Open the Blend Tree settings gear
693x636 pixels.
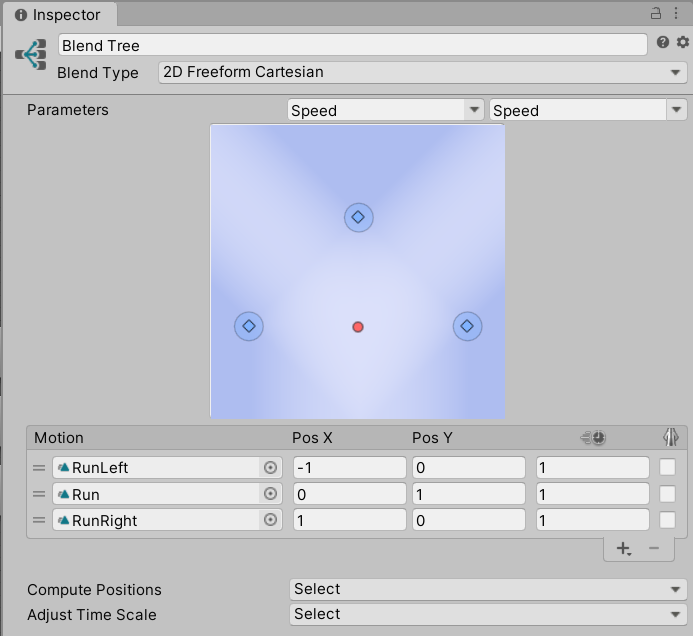tap(683, 42)
